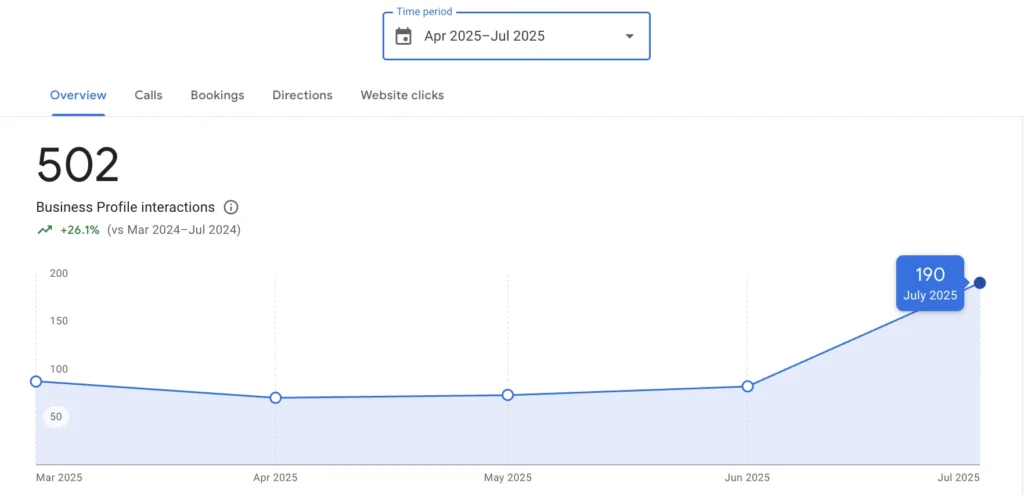Click the info icon beside Business Profile interactions

pyautogui.click(x=231, y=208)
